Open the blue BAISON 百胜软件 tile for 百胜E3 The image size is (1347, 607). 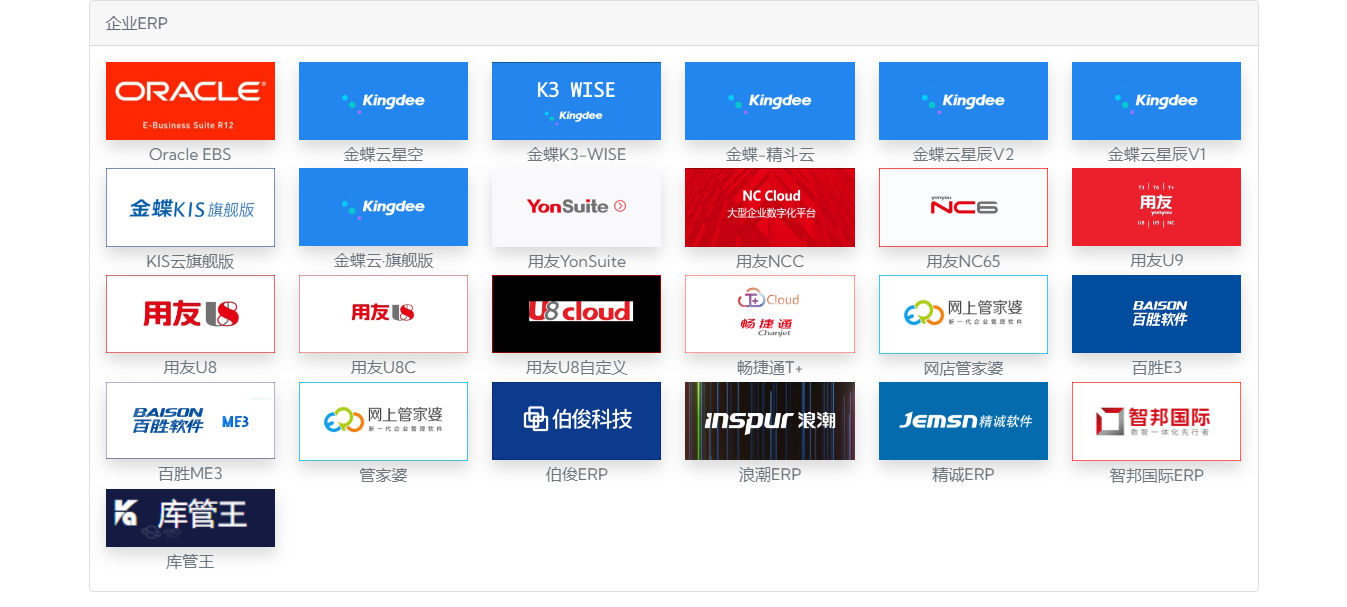click(1156, 314)
